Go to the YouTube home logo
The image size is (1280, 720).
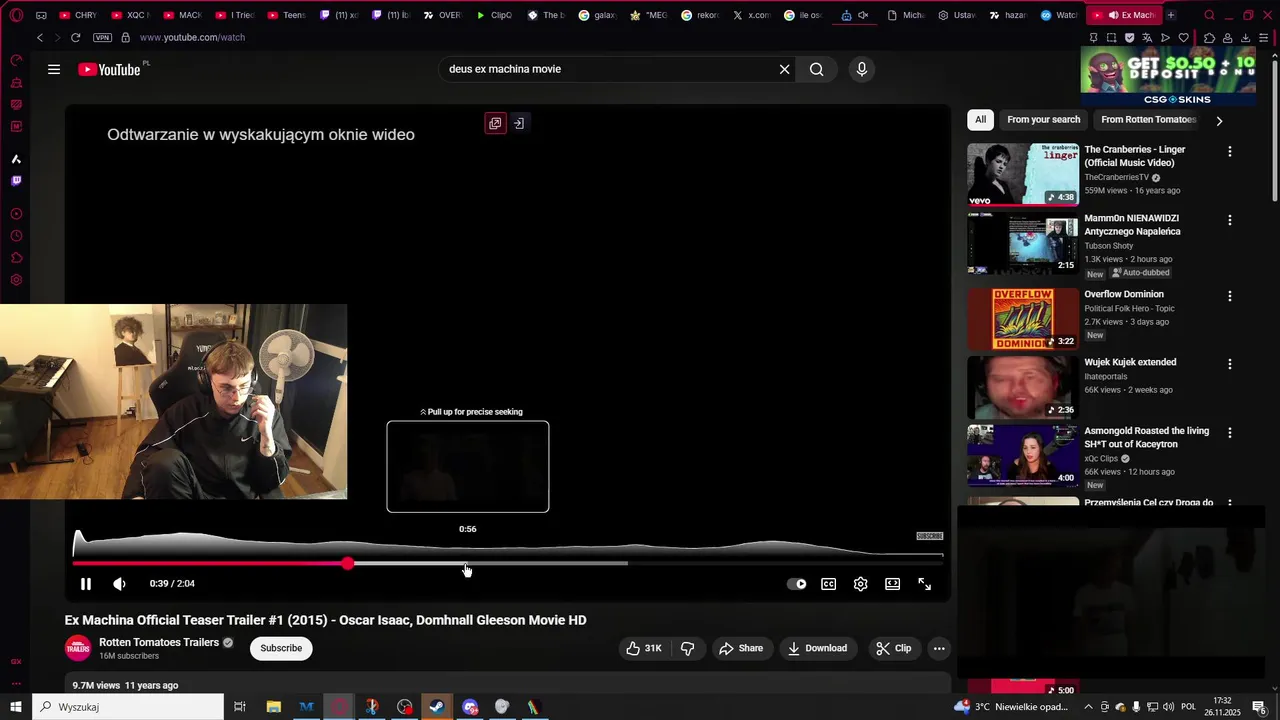(109, 69)
